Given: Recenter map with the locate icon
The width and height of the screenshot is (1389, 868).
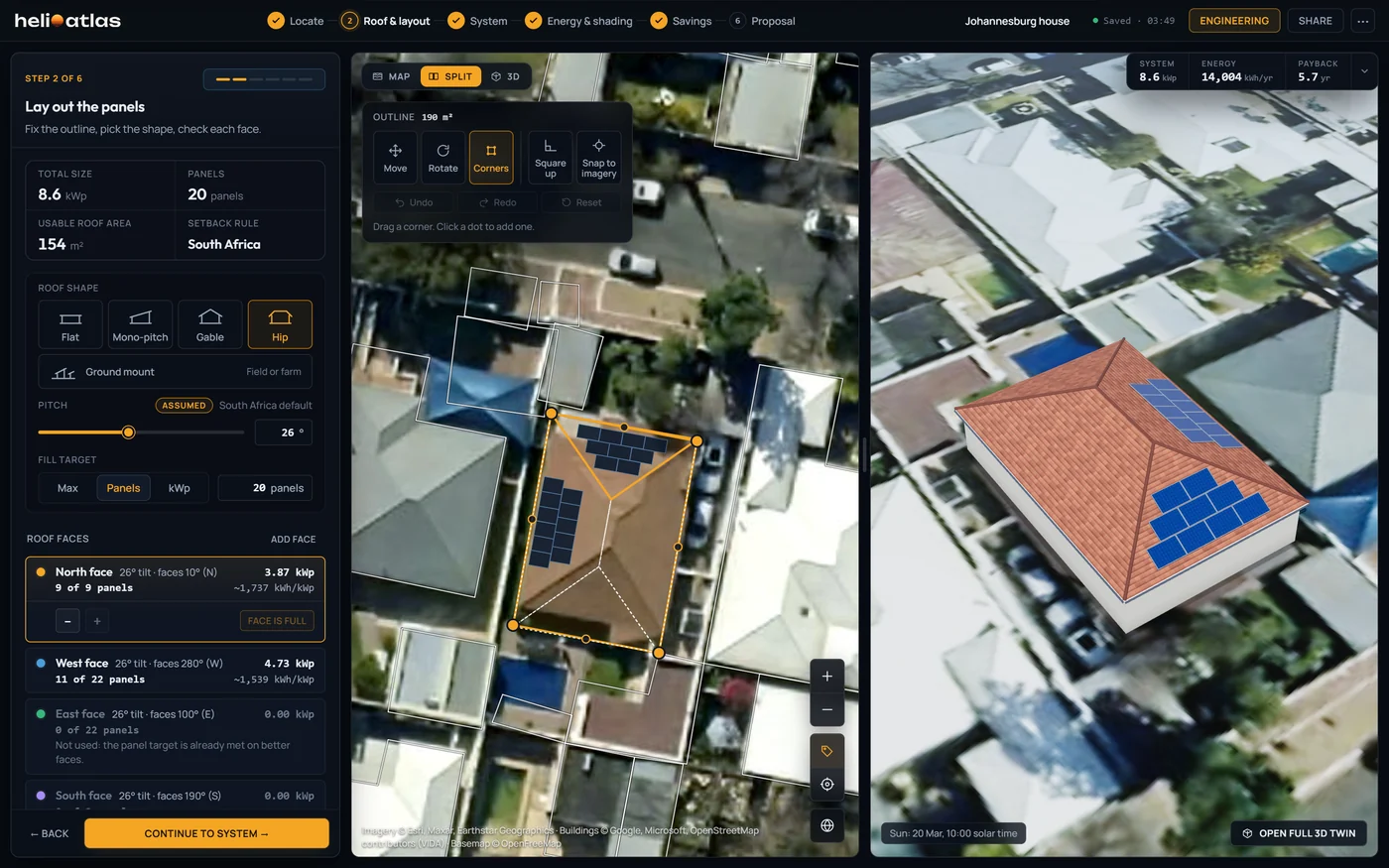Looking at the screenshot, I should point(827,785).
